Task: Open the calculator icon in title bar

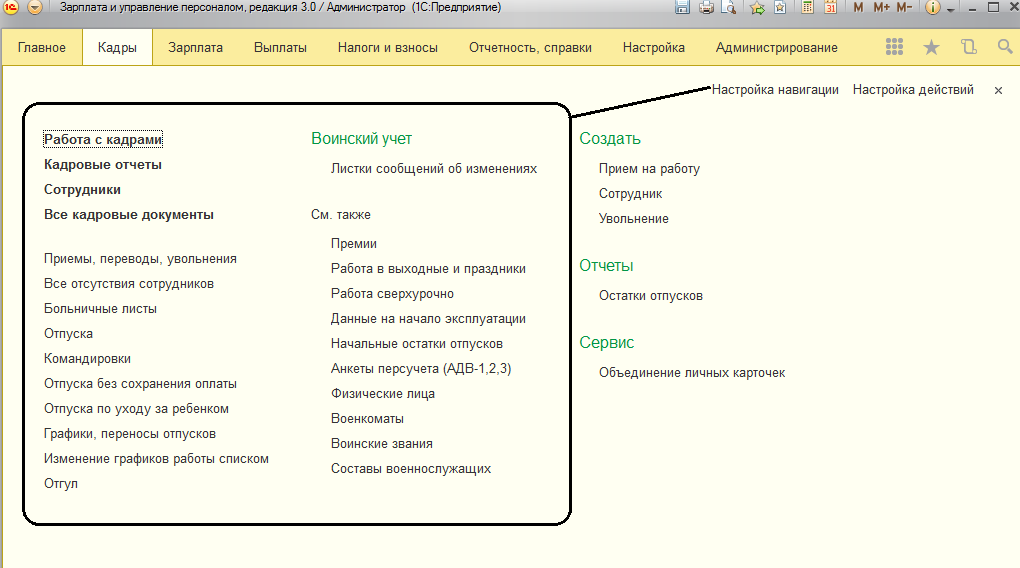Action: coord(807,8)
